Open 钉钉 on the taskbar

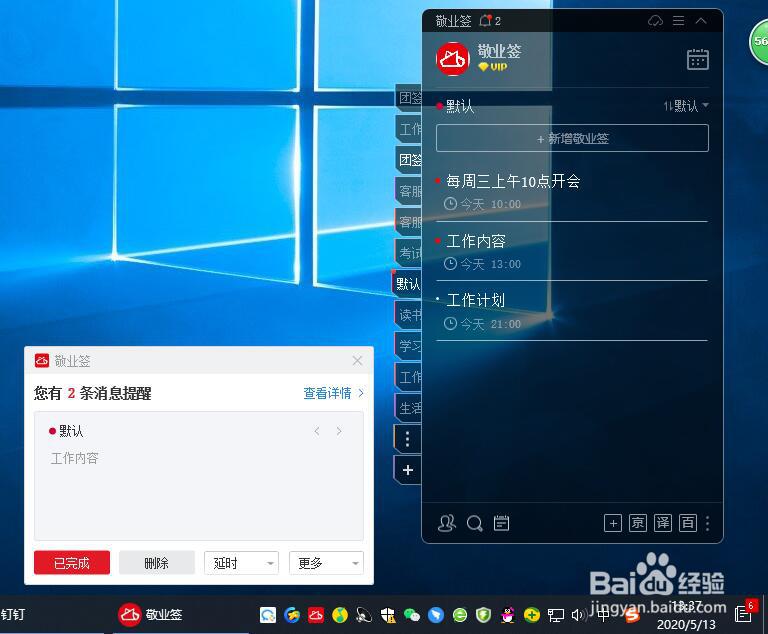click(13, 614)
